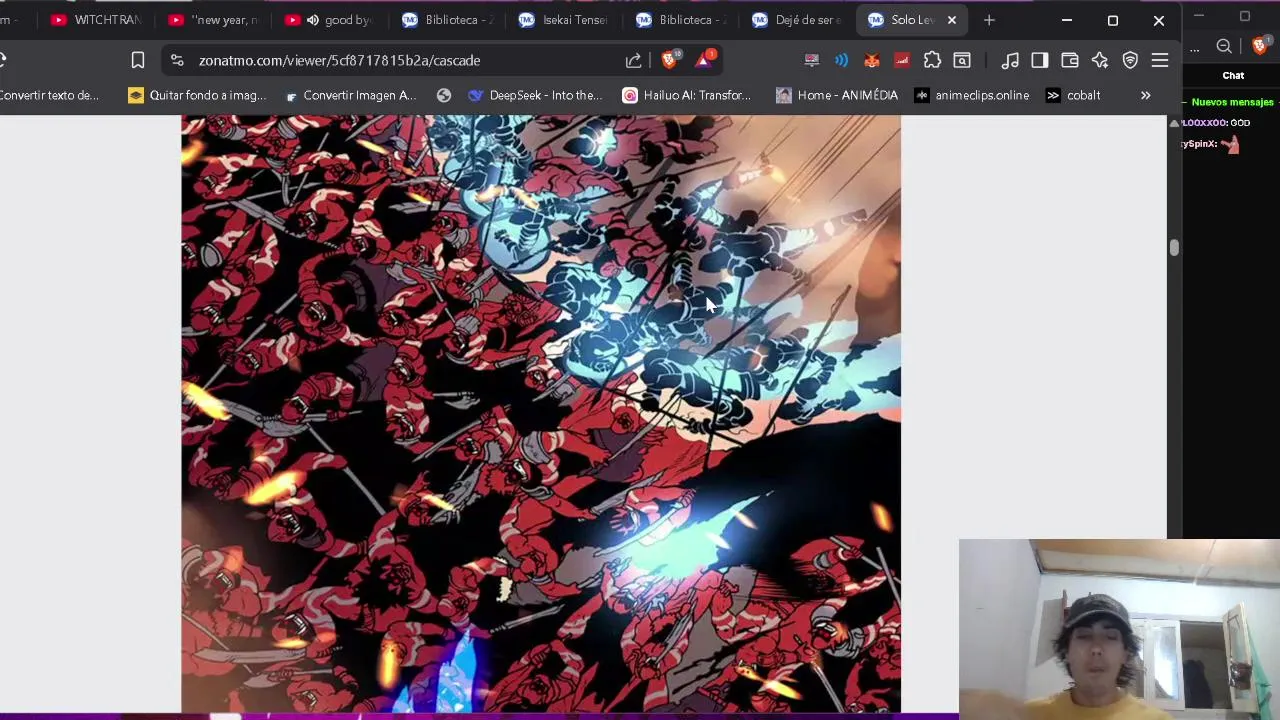The image size is (1280, 720).
Task: Click the page vertical scrollbar thumb
Action: tap(1174, 248)
